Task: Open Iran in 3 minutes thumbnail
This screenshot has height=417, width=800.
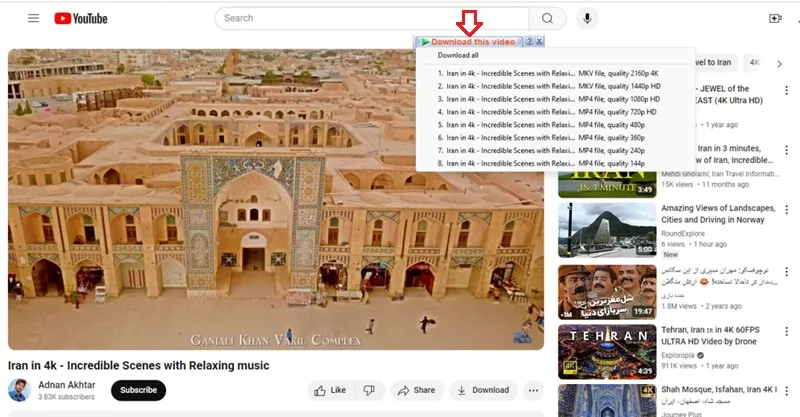Action: pyautogui.click(x=607, y=185)
